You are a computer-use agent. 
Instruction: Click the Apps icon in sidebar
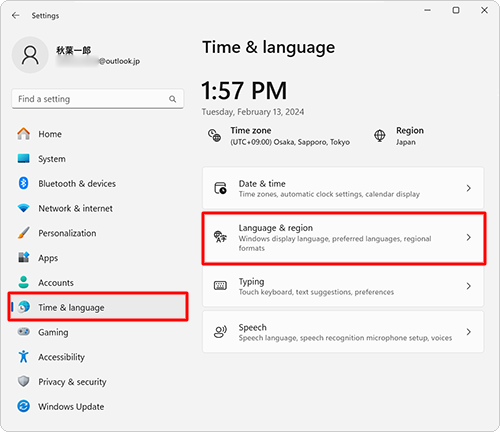pyautogui.click(x=24, y=257)
